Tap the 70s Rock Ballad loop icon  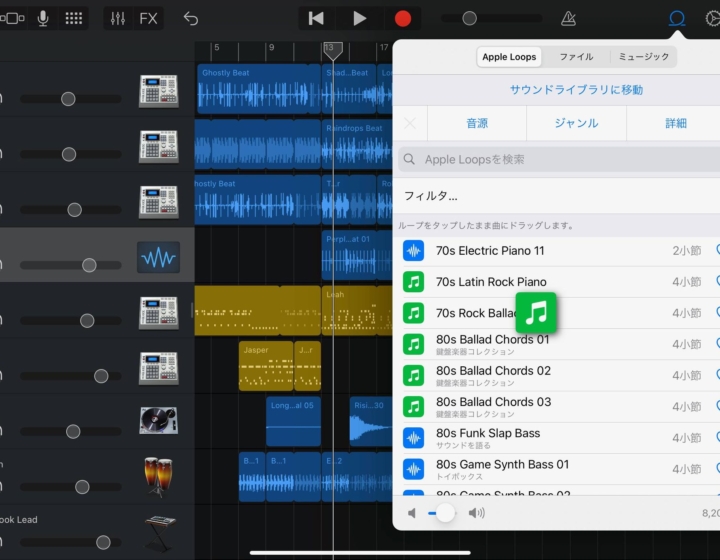(413, 313)
